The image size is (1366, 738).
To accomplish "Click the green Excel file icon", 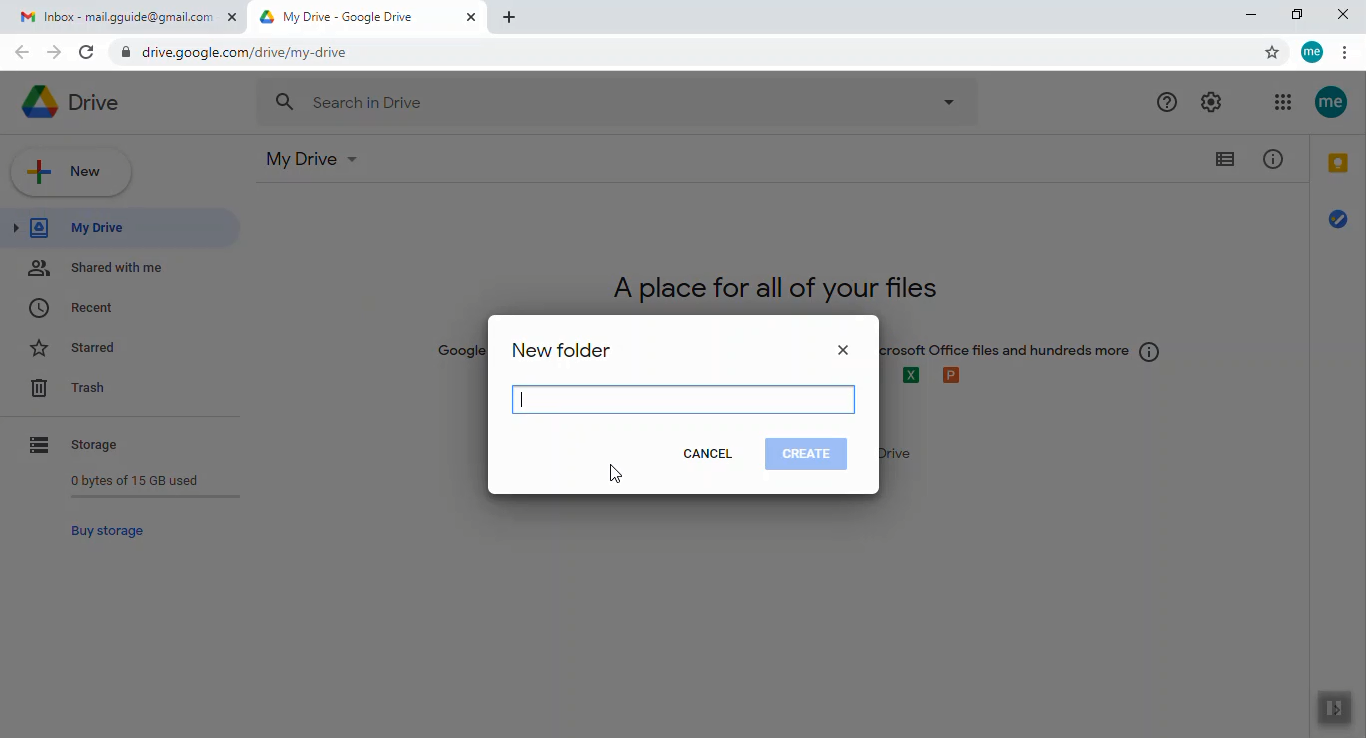I will pos(910,374).
